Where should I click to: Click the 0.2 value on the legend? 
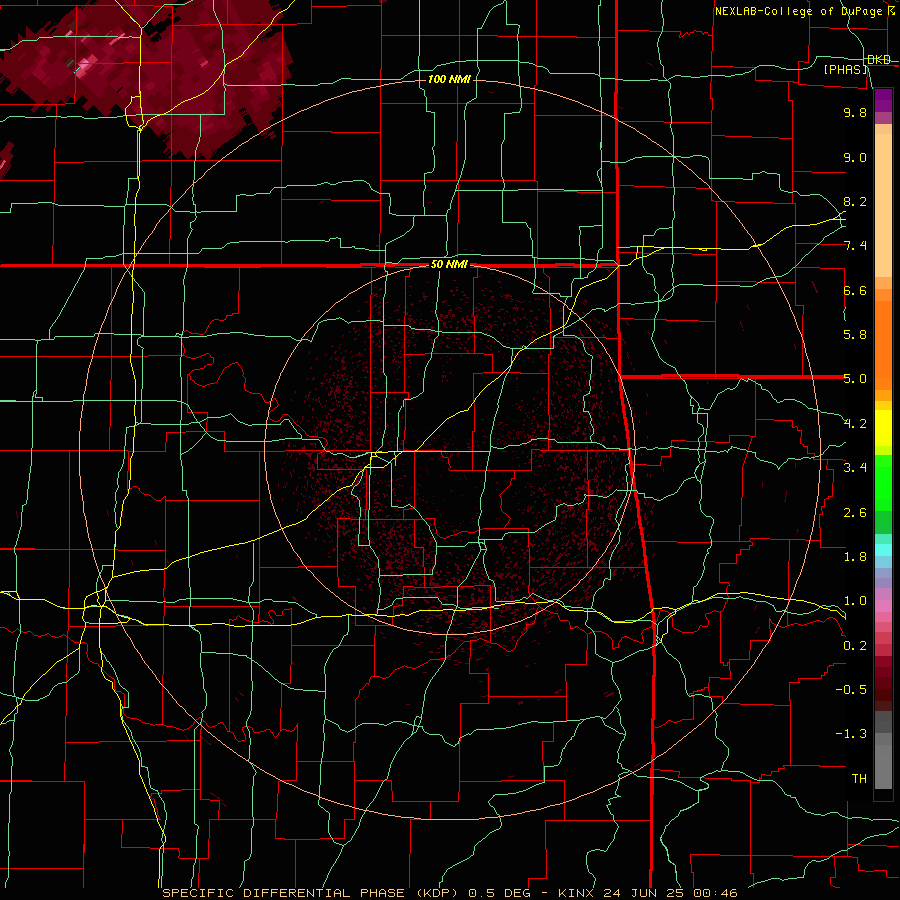[855, 646]
